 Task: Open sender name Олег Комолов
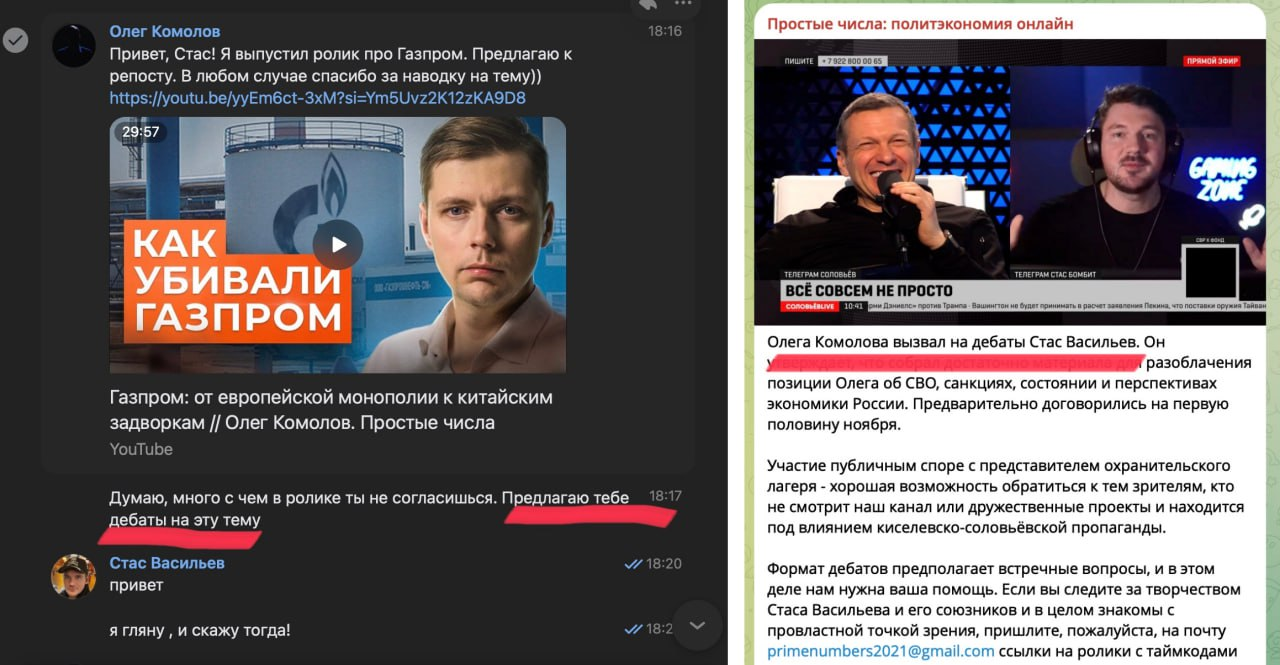pyautogui.click(x=165, y=31)
